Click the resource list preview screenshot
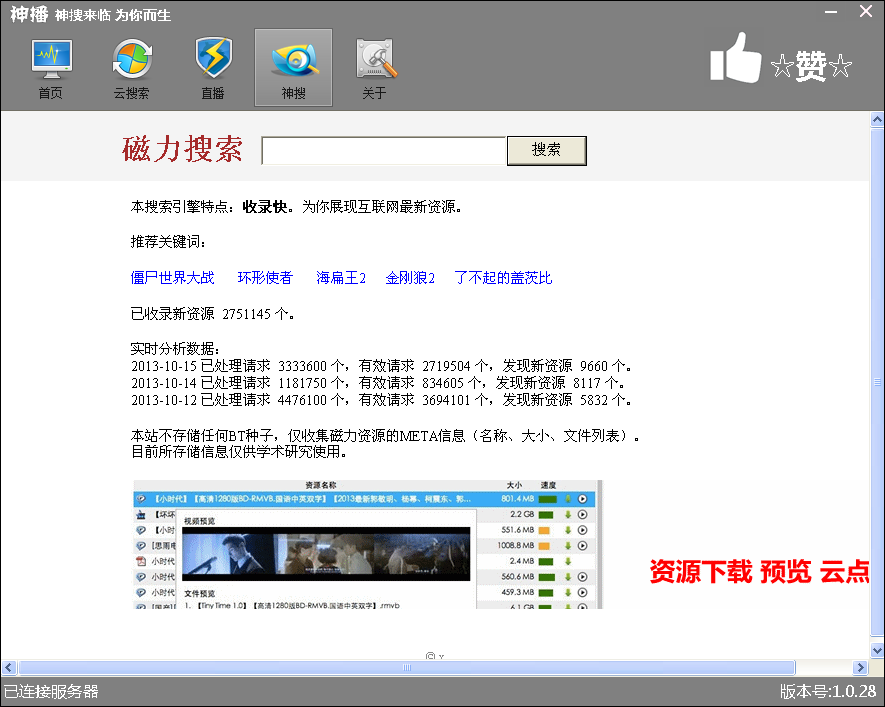The height and width of the screenshot is (707, 885). (x=368, y=544)
